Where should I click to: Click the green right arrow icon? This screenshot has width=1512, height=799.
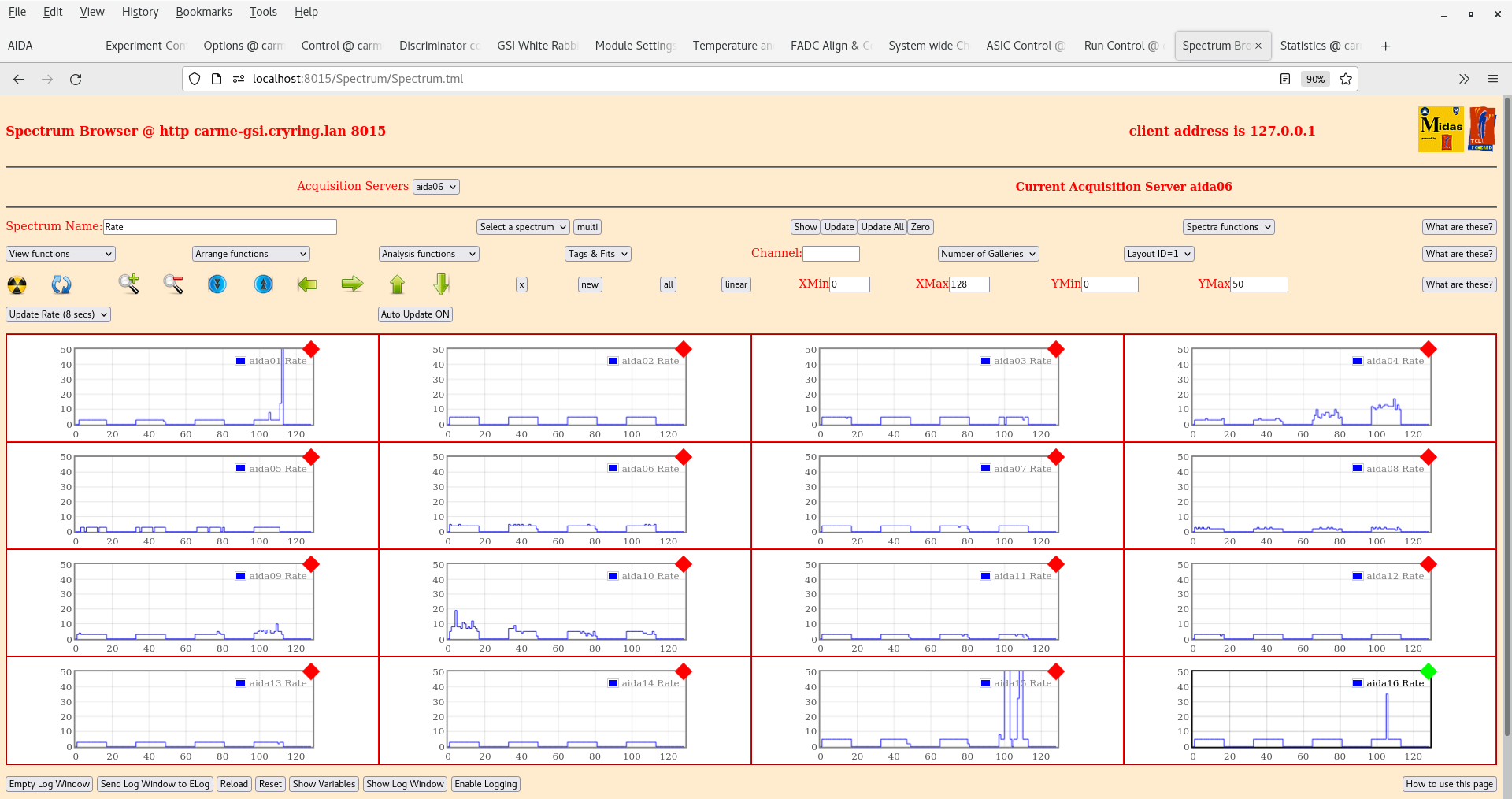point(352,284)
